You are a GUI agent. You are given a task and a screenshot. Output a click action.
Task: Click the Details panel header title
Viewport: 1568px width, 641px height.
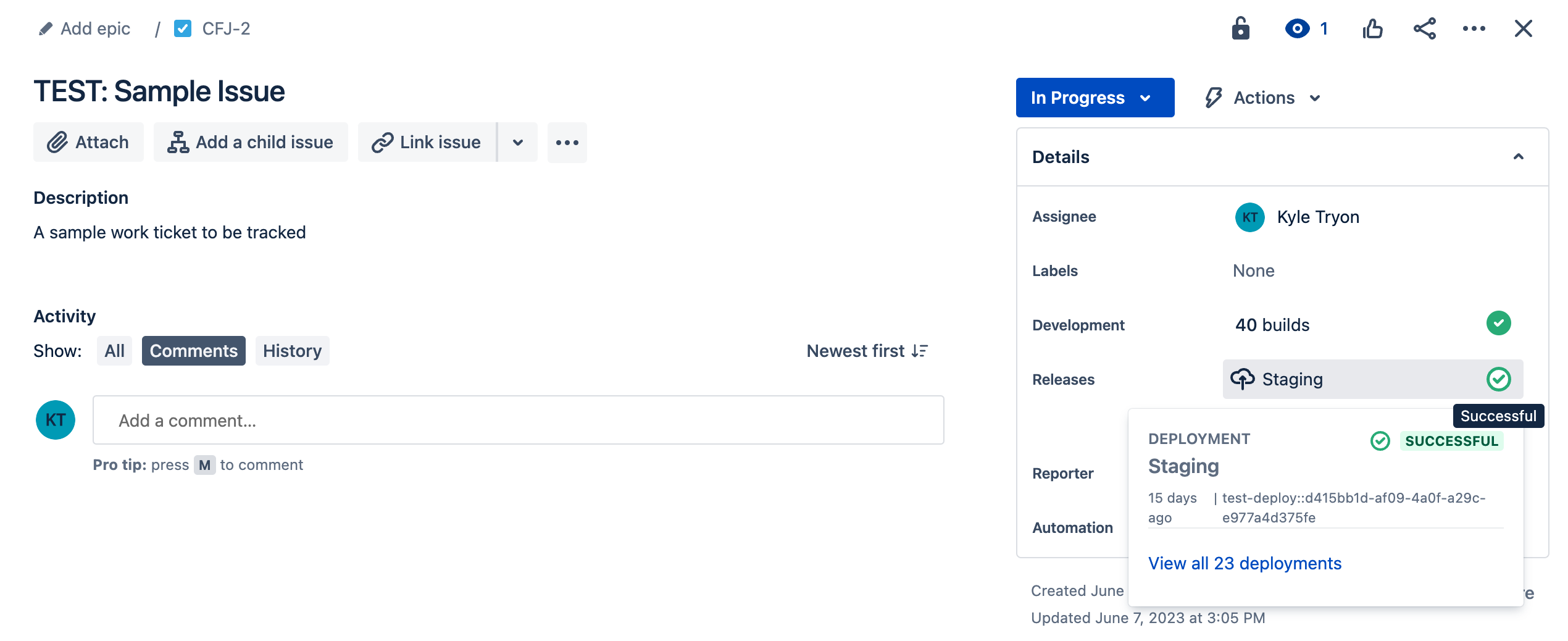[x=1061, y=157]
